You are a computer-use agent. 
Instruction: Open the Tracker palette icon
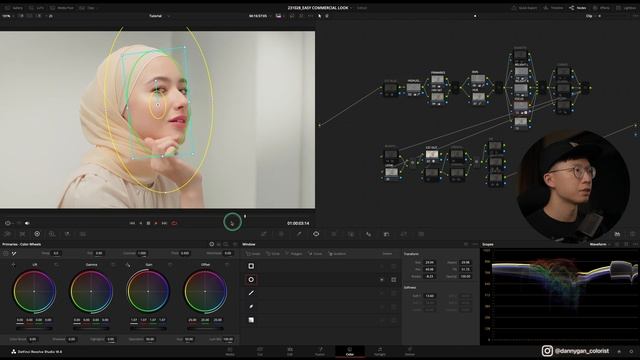[333, 234]
